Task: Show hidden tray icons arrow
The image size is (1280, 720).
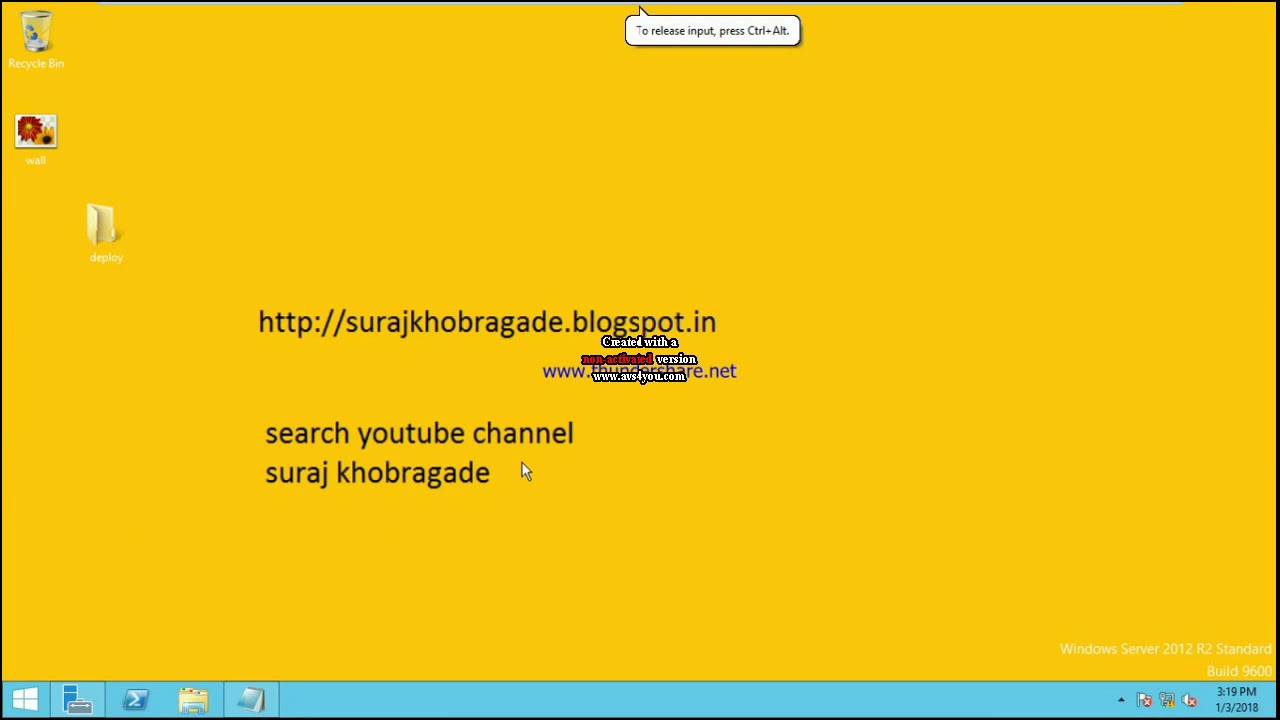Action: click(x=1121, y=700)
